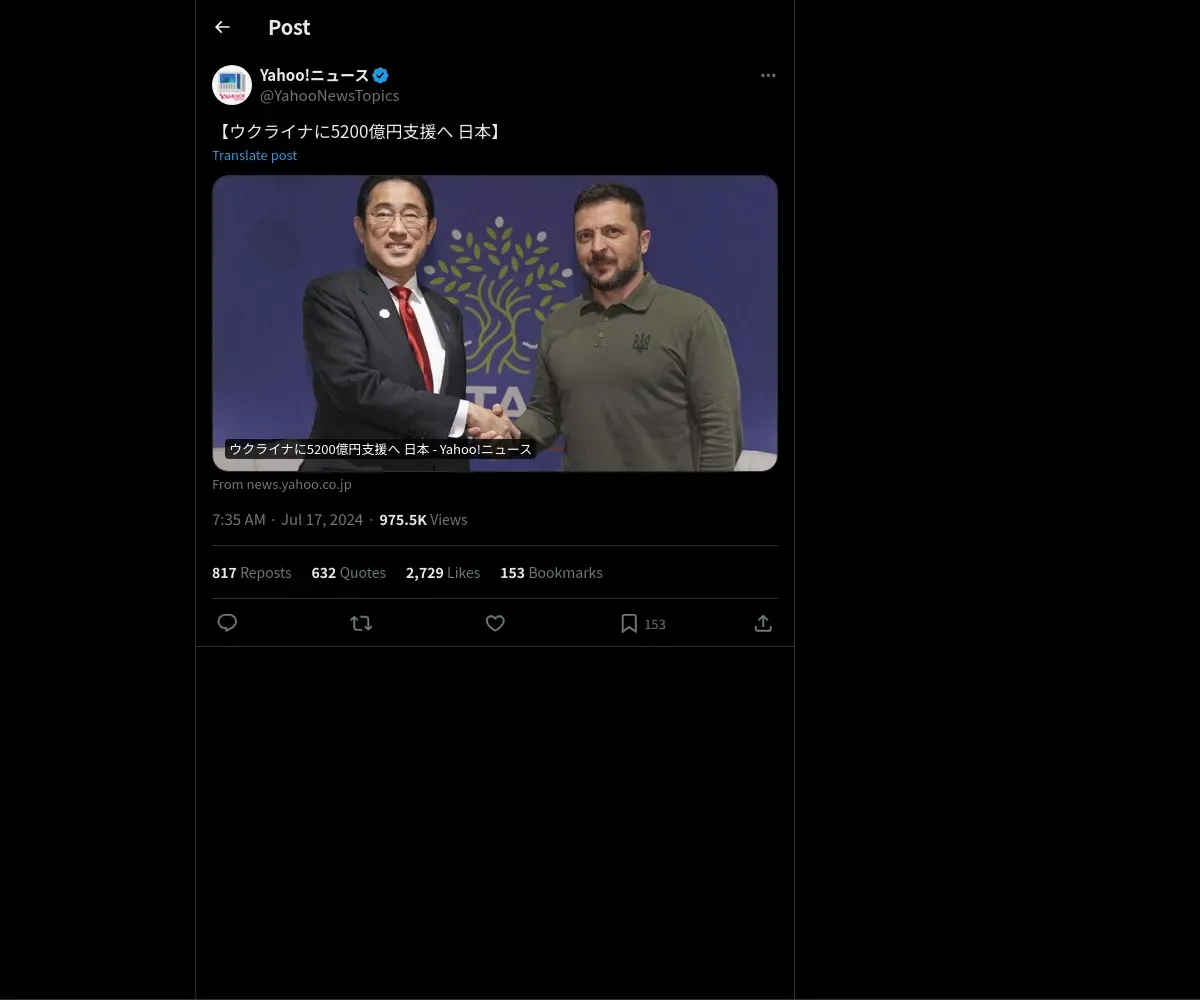Screen dimensions: 1200x1000
Task: Open Yahoo!ニュース profile avatar
Action: pos(232,85)
